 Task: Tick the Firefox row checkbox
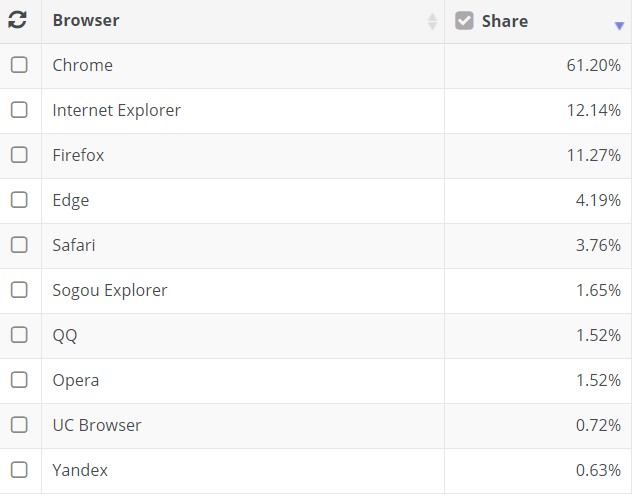pyautogui.click(x=19, y=155)
